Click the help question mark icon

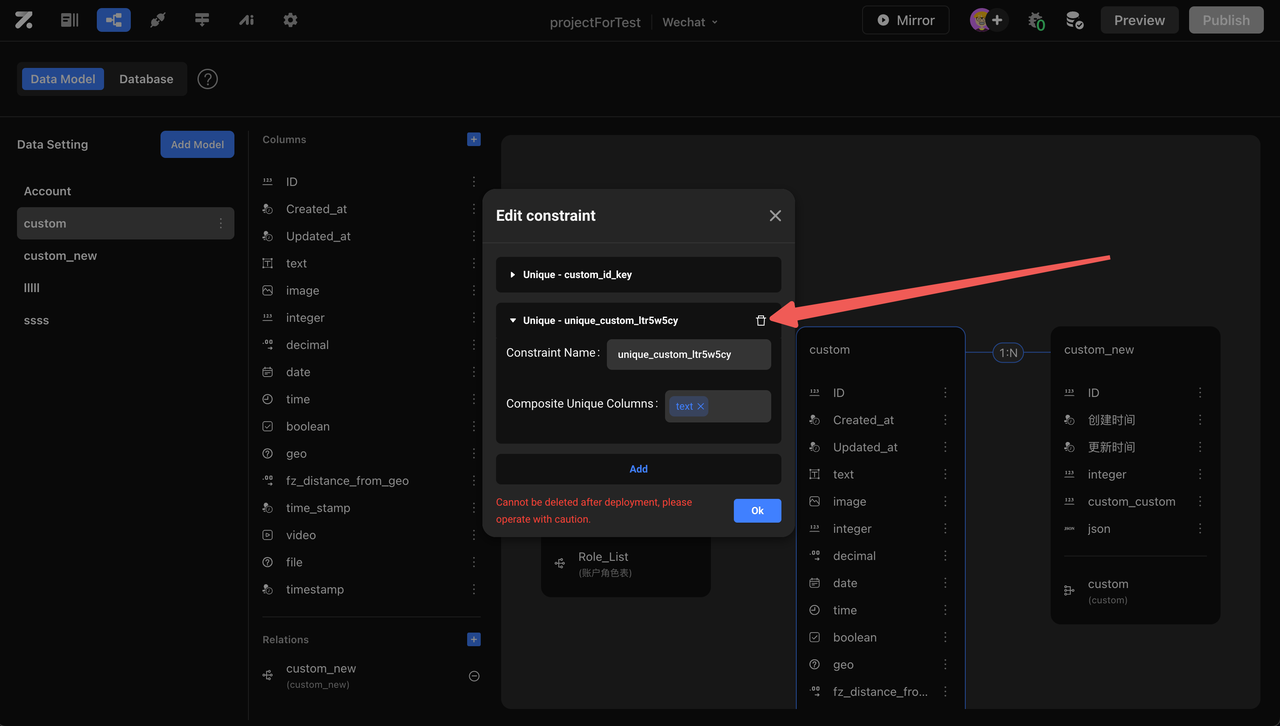pyautogui.click(x=207, y=79)
